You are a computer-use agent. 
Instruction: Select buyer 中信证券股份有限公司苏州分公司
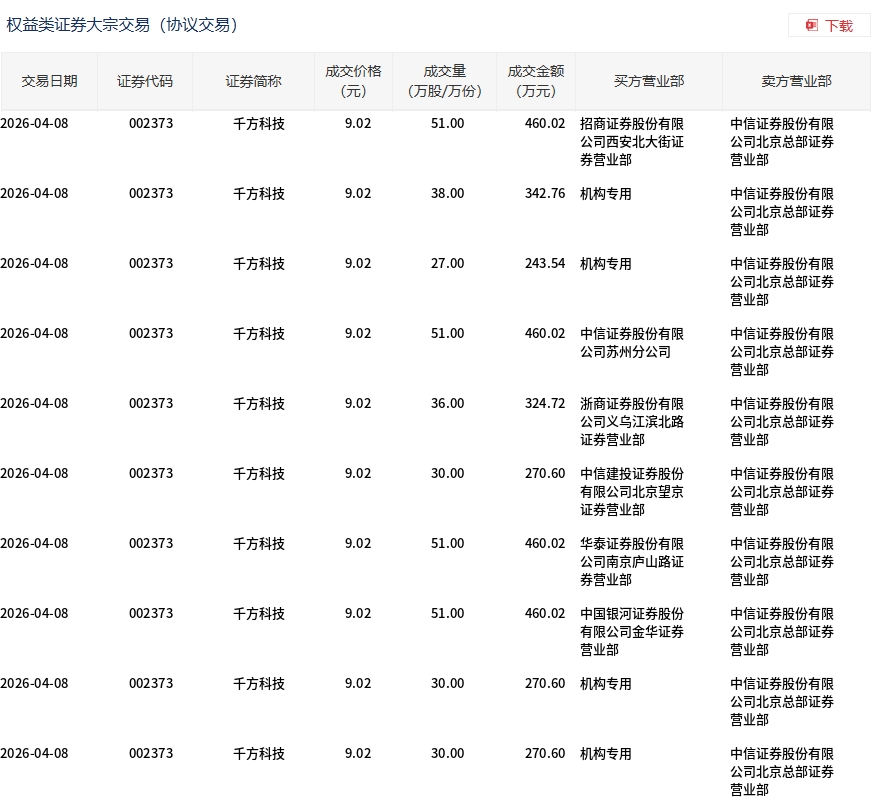(x=632, y=343)
